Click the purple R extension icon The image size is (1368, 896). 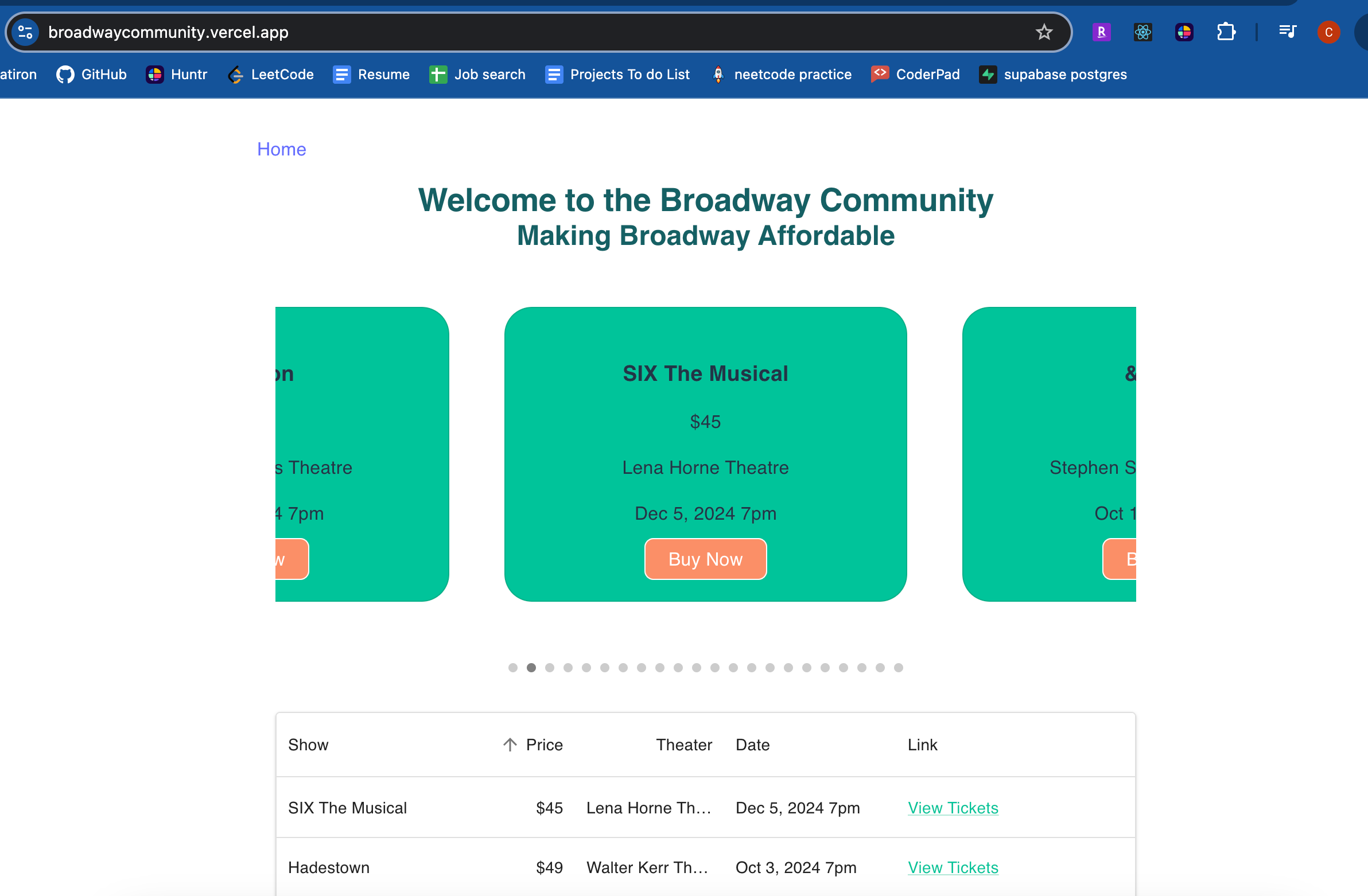click(1101, 32)
